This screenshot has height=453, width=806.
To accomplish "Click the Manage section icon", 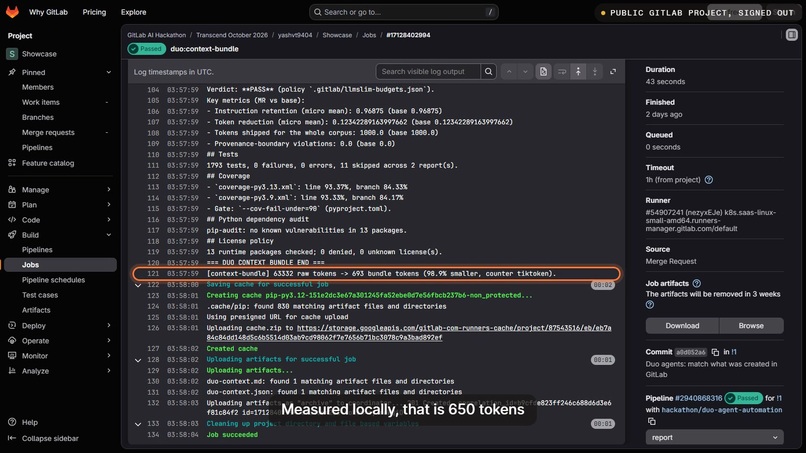I will pyautogui.click(x=12, y=190).
